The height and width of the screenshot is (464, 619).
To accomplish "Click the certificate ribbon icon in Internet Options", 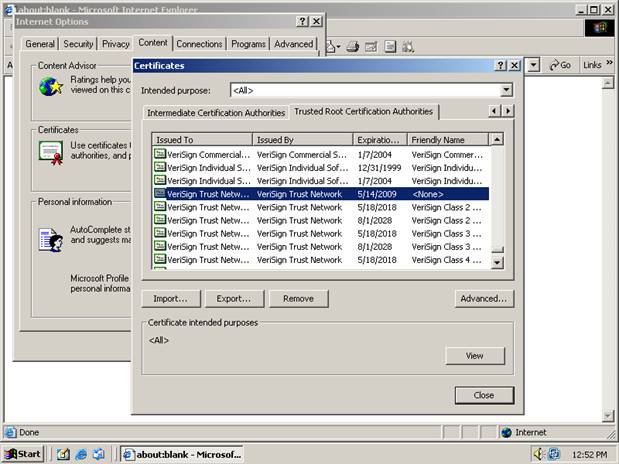I will coord(51,152).
